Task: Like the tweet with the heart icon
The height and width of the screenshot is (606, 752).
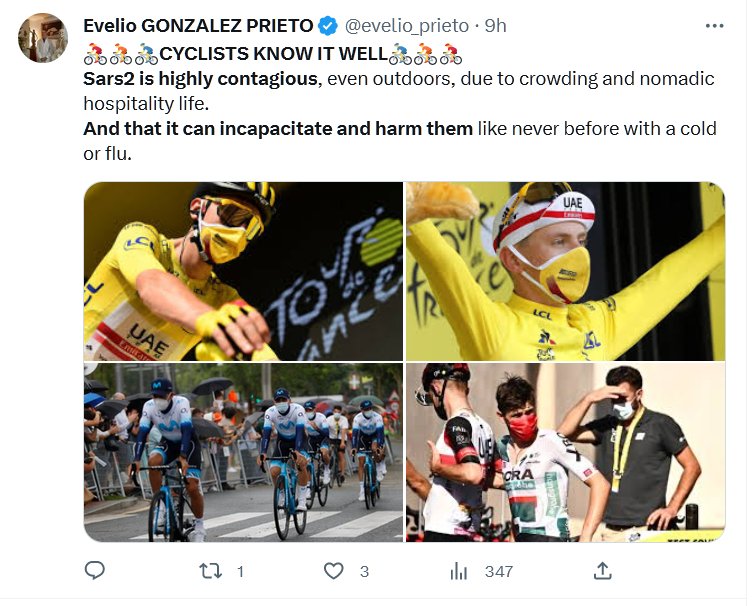Action: point(334,571)
